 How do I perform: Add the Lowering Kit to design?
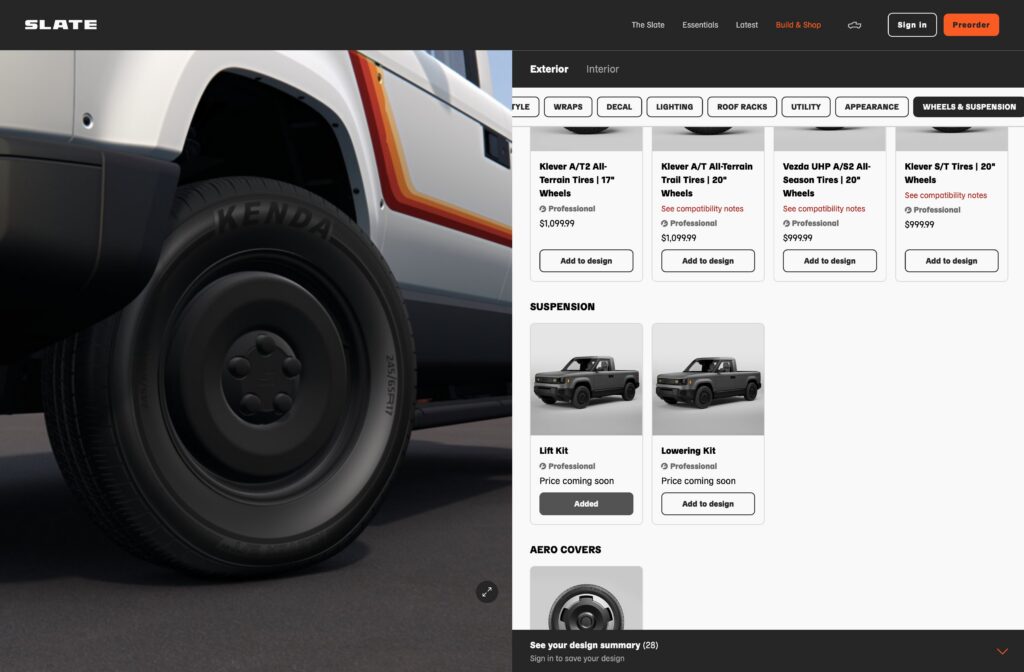(x=707, y=504)
